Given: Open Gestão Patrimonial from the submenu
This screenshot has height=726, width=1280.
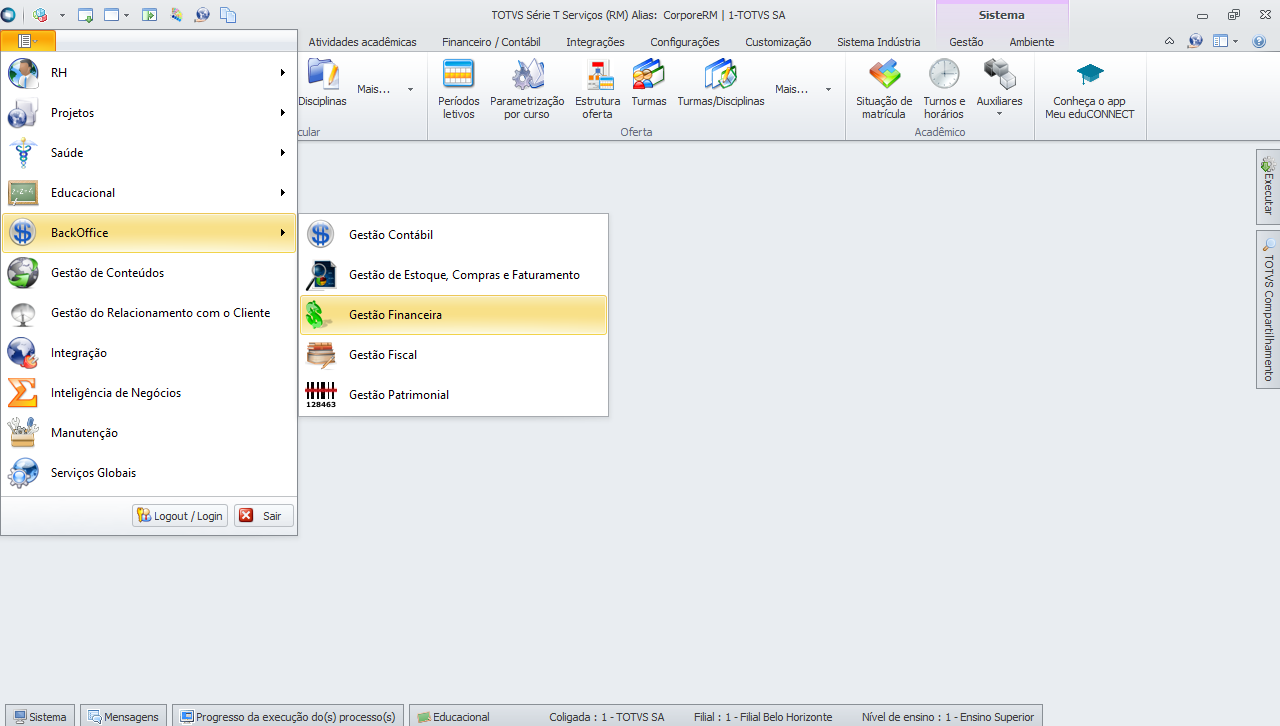Looking at the screenshot, I should 453,395.
